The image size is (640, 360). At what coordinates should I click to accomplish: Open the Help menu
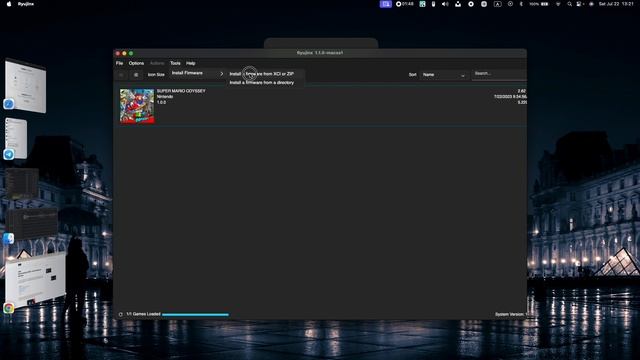(x=191, y=63)
